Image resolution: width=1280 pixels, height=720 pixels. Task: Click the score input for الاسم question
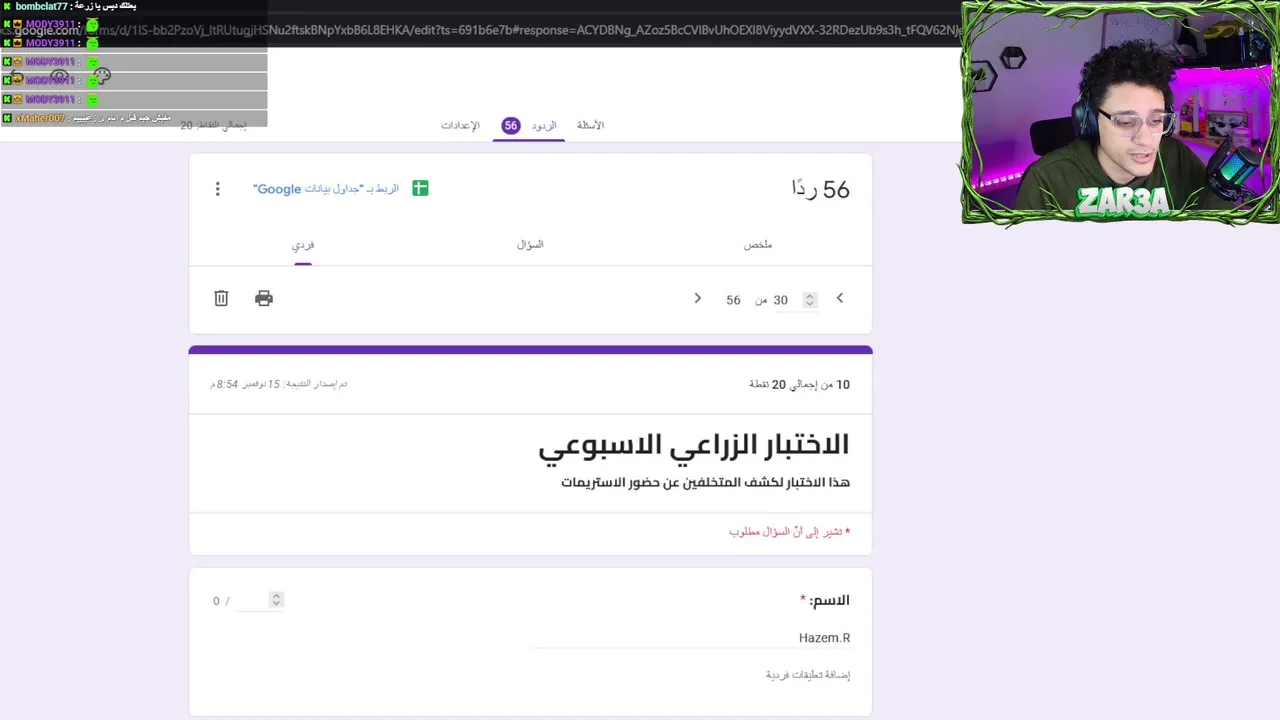pos(252,600)
